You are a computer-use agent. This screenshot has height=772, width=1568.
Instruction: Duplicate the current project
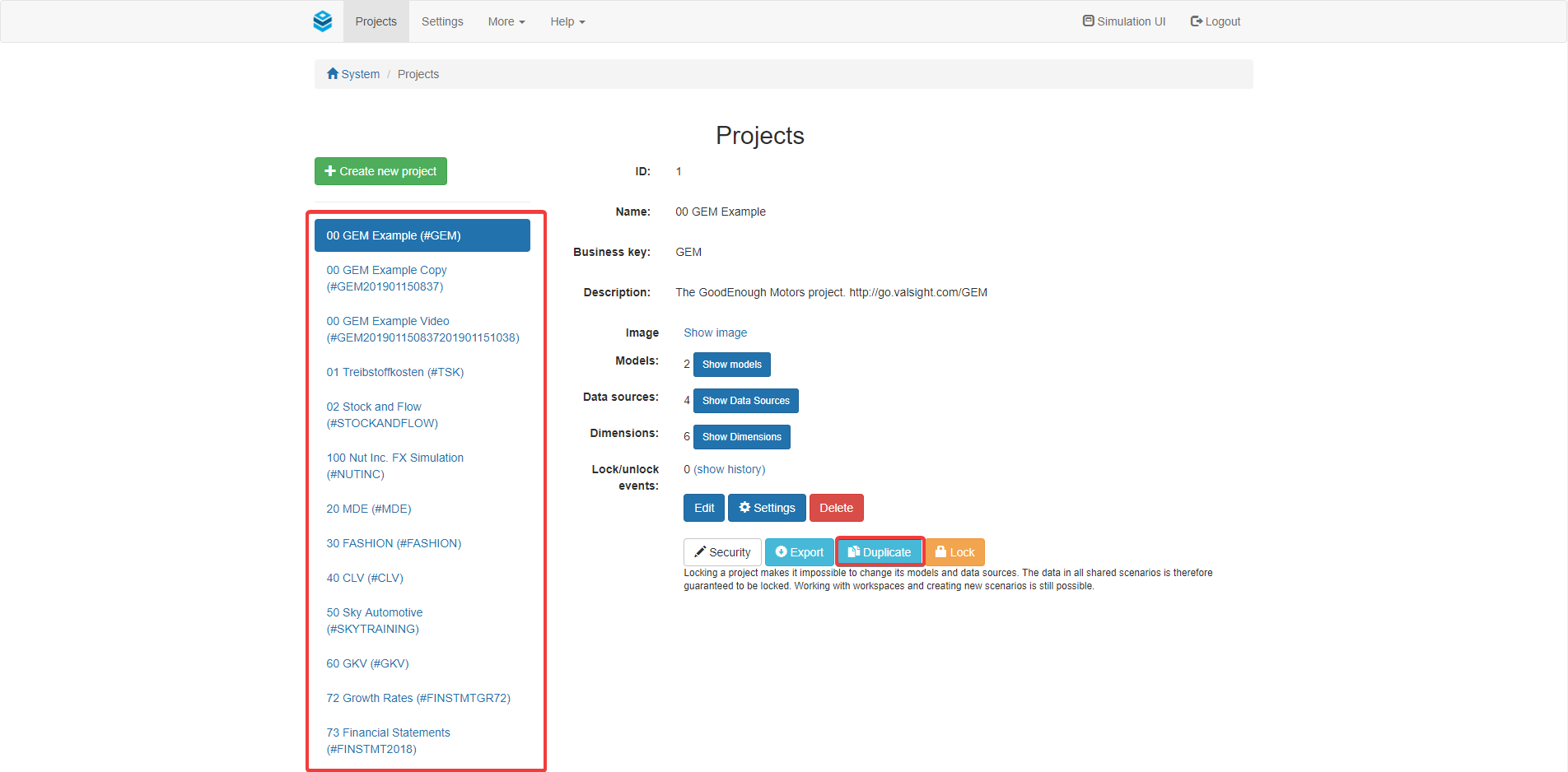[x=880, y=552]
